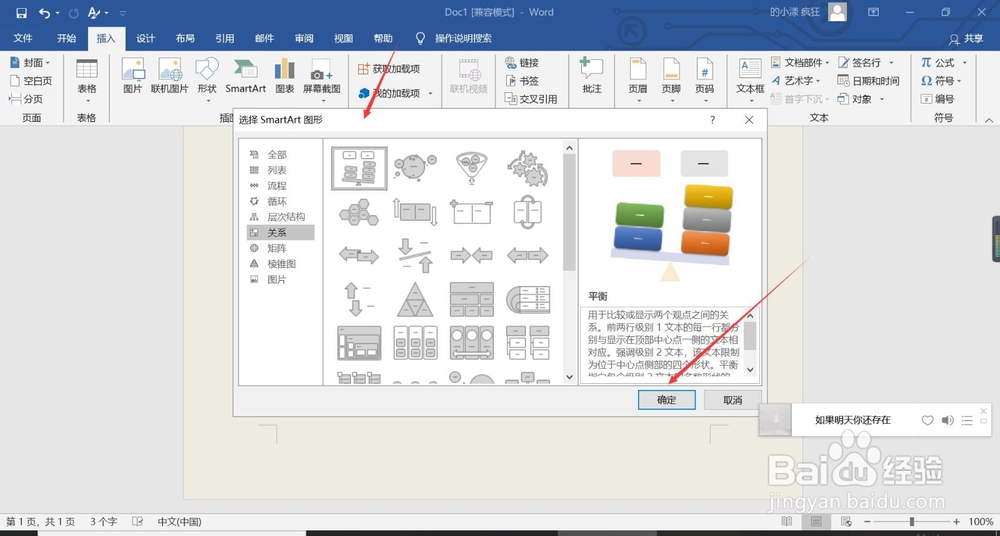Click the 页脚 footer icon
The width and height of the screenshot is (1000, 536).
click(x=671, y=68)
